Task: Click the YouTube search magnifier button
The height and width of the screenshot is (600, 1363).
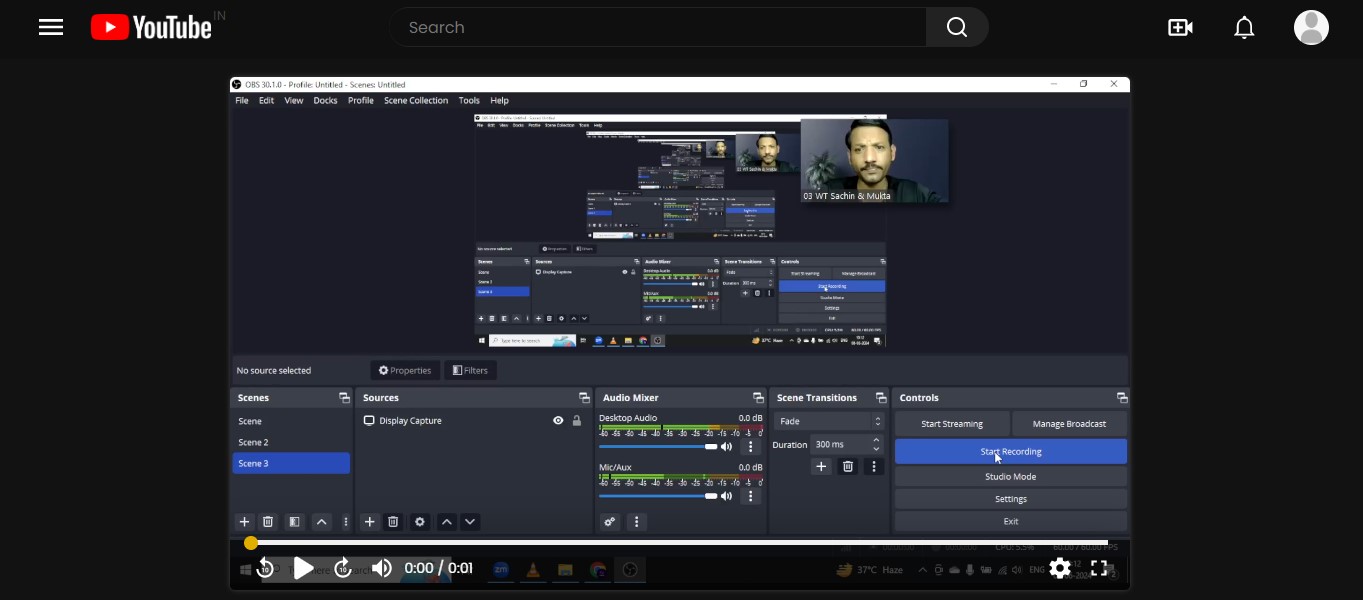Action: [957, 27]
